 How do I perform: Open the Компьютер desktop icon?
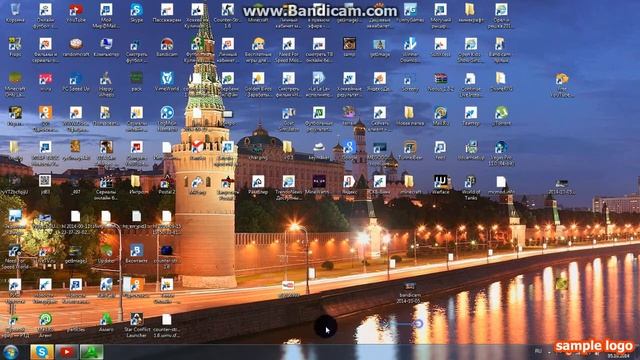pyautogui.click(x=106, y=47)
